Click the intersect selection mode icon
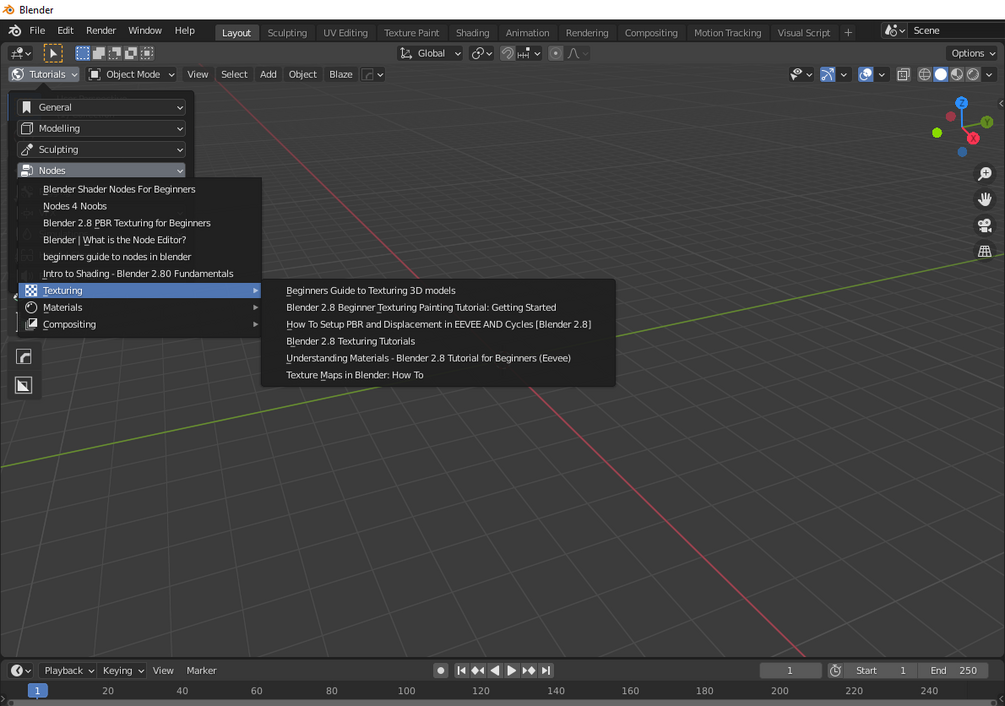This screenshot has width=1005, height=706. [147, 53]
